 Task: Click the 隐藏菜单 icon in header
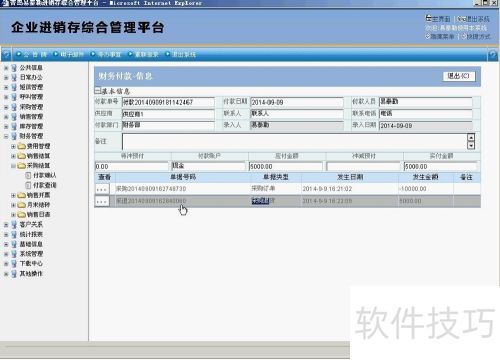pos(428,36)
